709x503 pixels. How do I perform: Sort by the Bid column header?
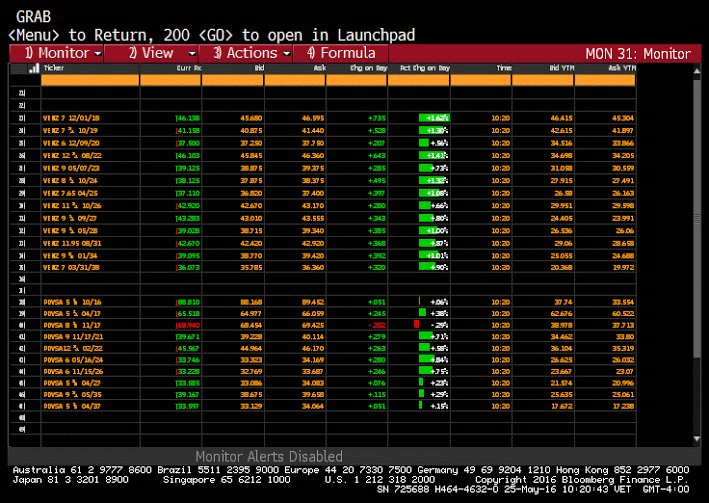259,68
